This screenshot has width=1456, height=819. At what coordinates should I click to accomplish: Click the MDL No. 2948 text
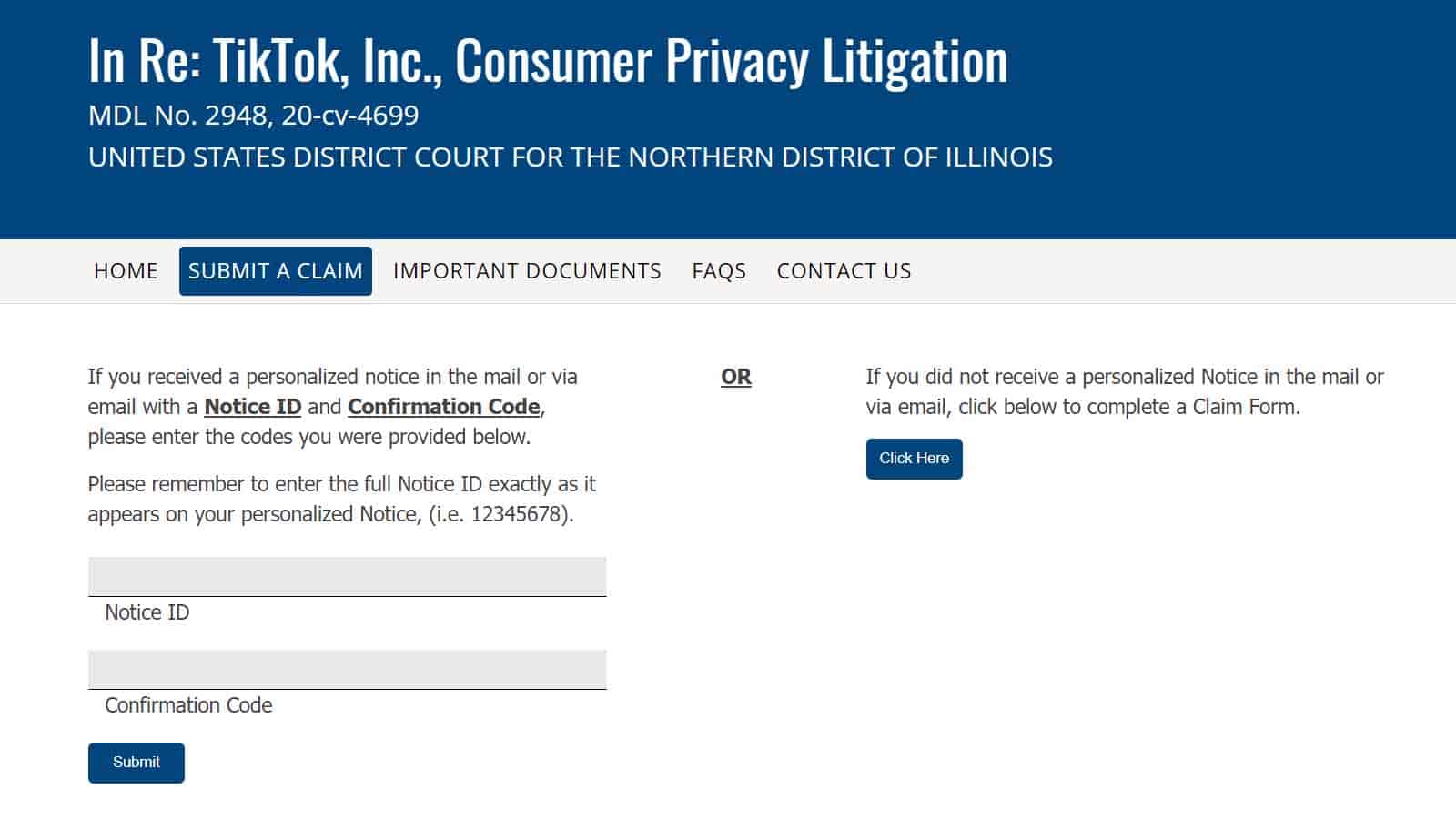[252, 116]
